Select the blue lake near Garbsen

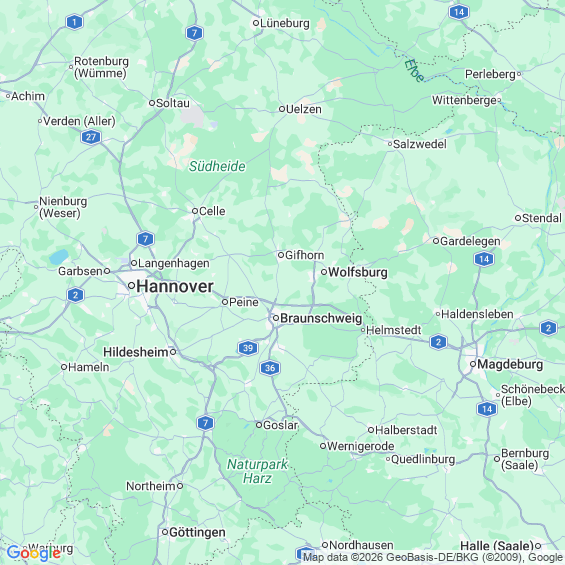59,257
